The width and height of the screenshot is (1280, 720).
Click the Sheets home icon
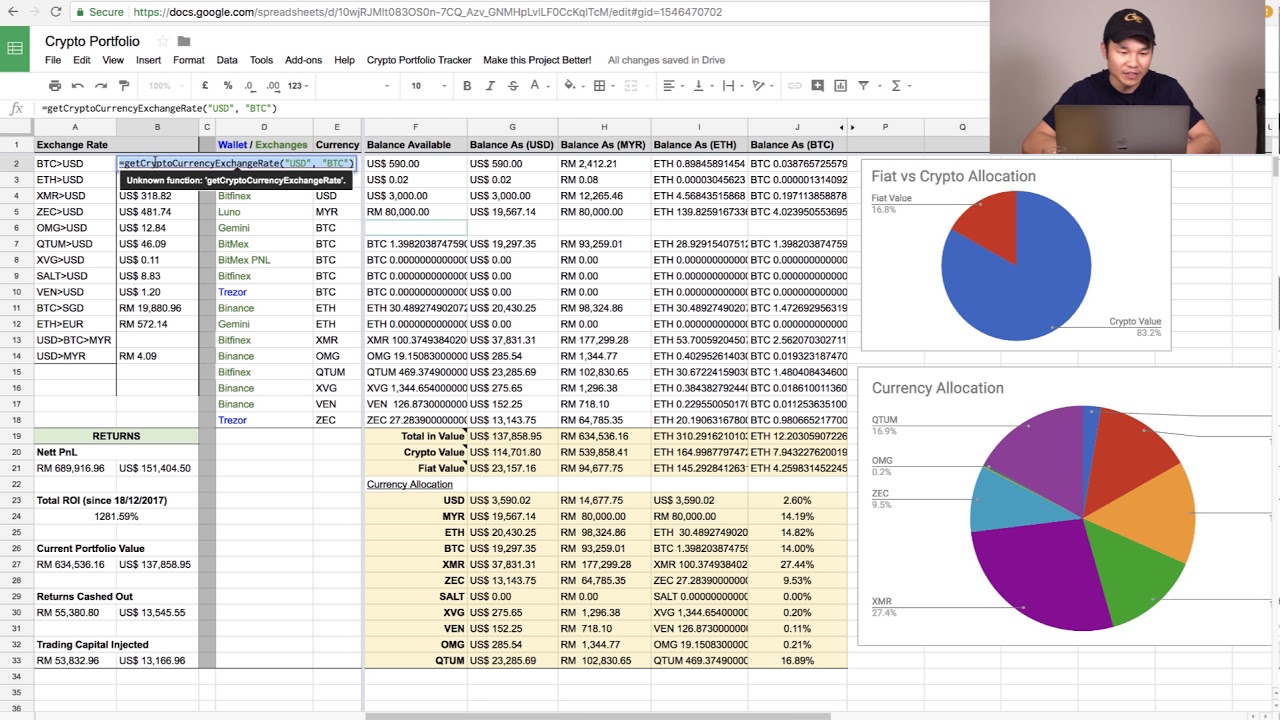[15, 49]
